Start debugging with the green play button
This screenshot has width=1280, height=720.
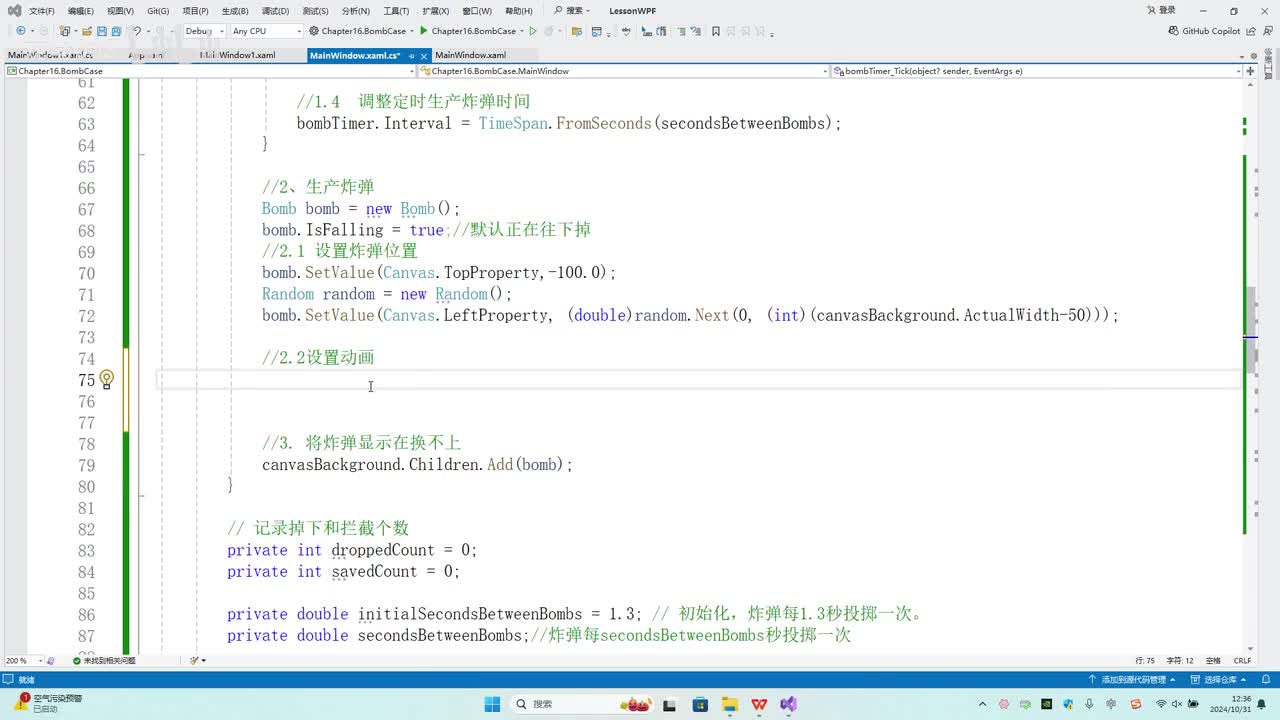[x=424, y=31]
